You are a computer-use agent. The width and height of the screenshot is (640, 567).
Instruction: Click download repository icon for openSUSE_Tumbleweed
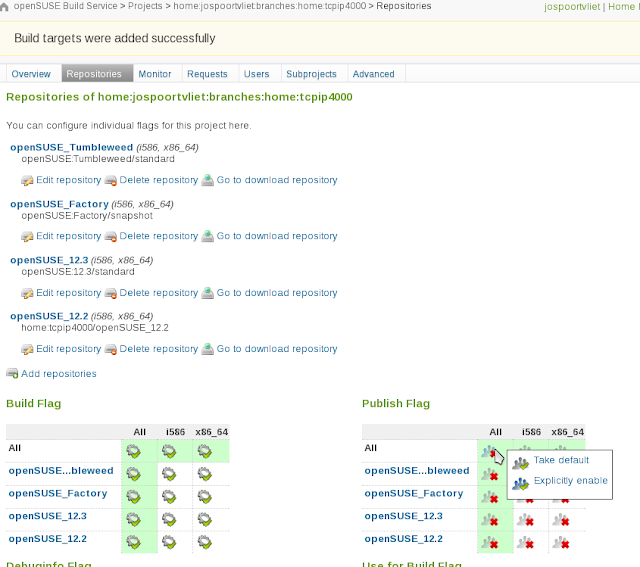pos(207,180)
